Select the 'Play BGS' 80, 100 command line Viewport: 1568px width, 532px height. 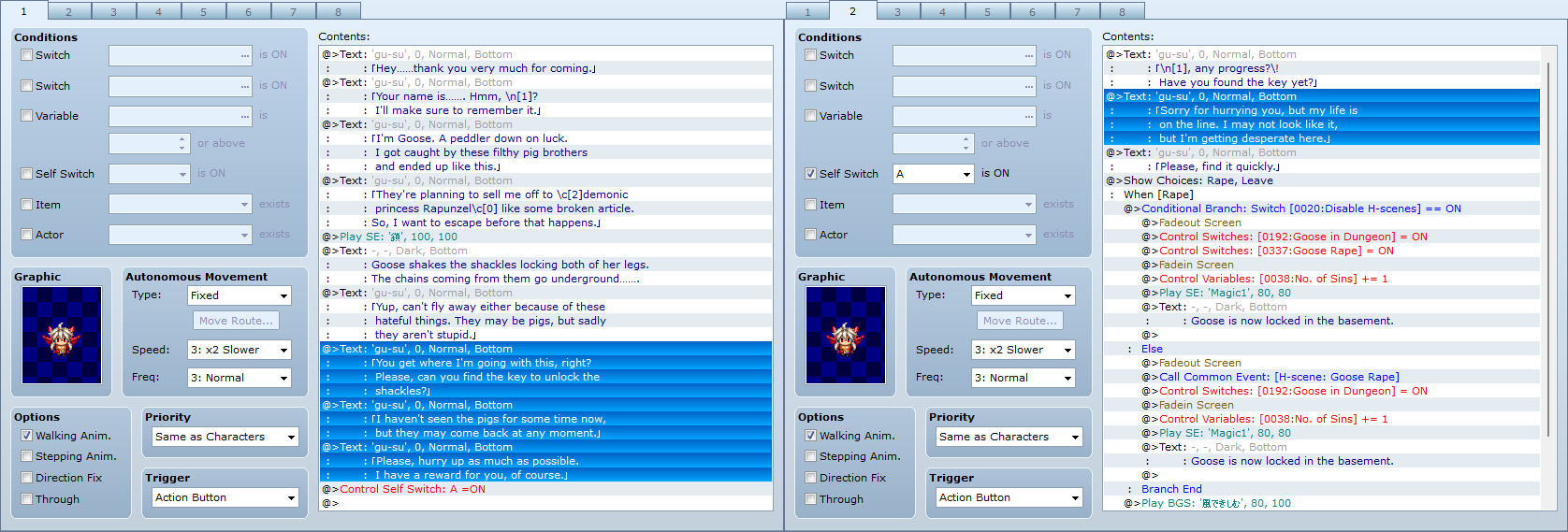(1321, 503)
